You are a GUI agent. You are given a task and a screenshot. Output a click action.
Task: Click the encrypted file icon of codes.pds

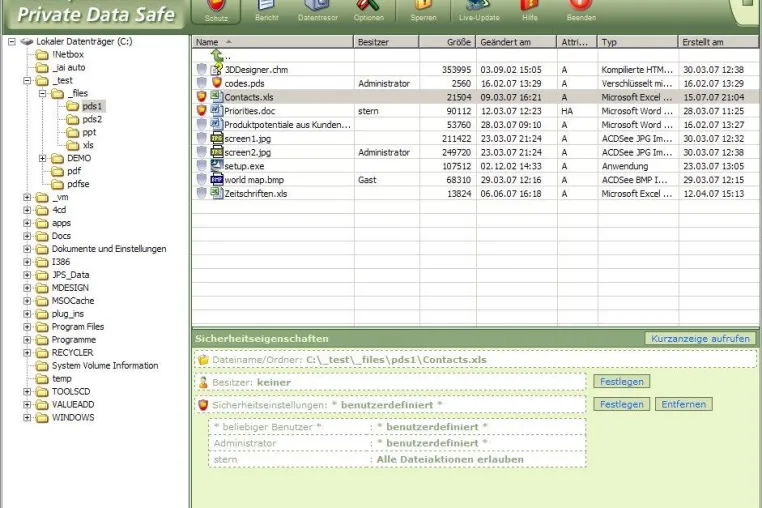click(x=217, y=83)
